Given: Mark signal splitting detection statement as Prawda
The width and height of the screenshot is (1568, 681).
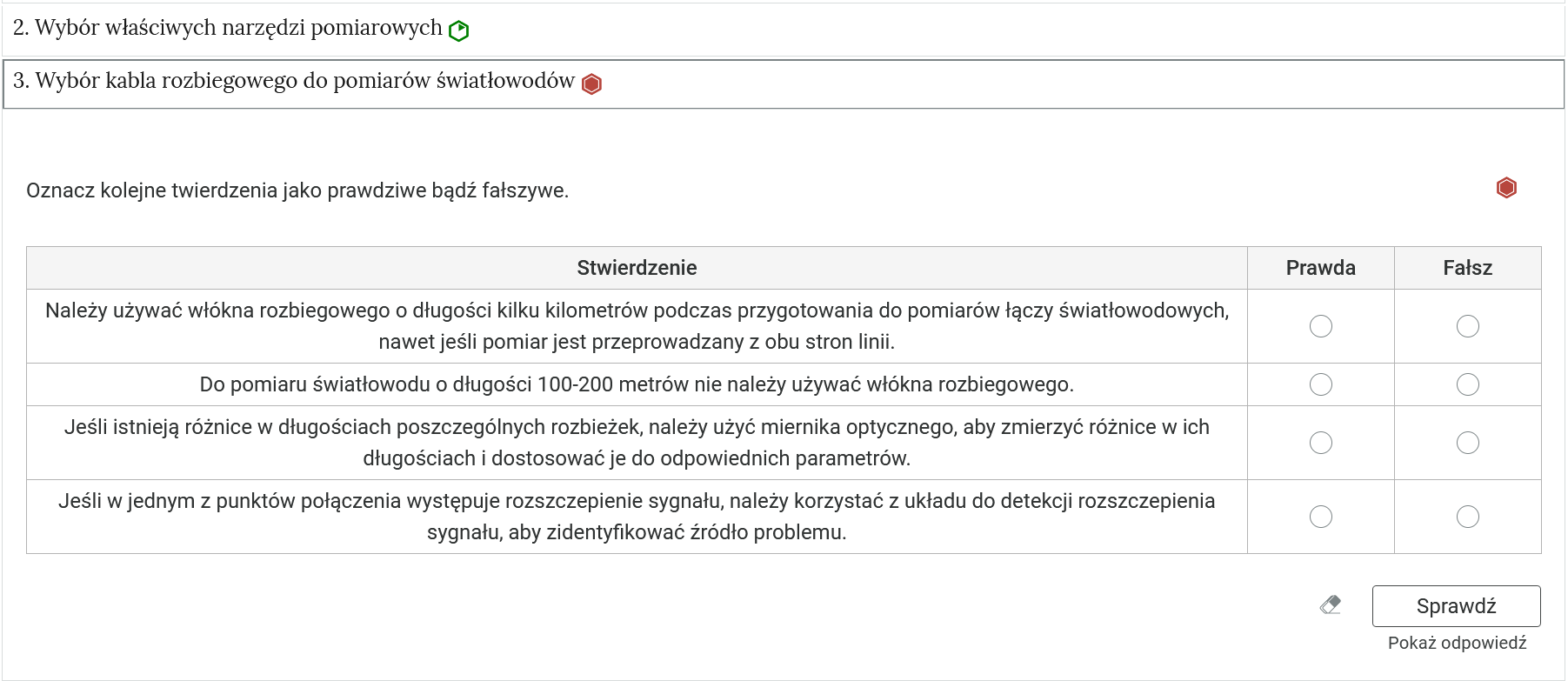Looking at the screenshot, I should pyautogui.click(x=1321, y=517).
